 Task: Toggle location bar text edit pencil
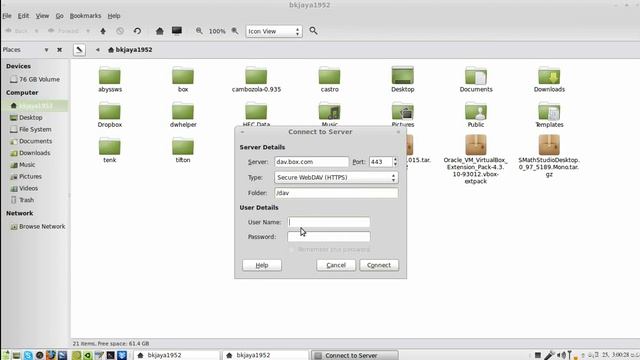point(79,50)
